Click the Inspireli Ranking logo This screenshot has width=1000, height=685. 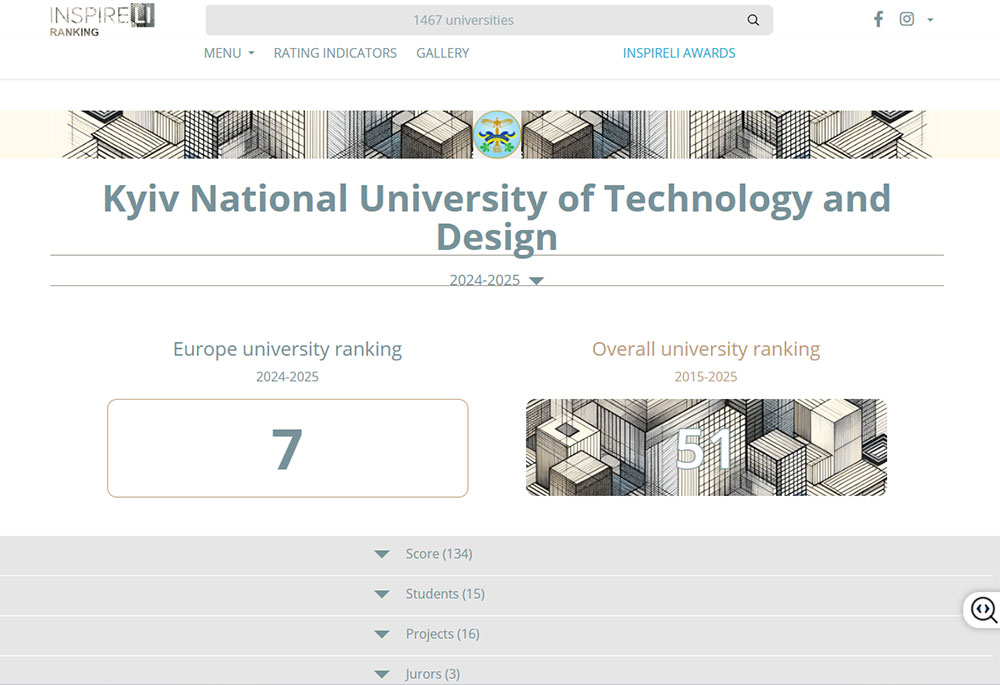tap(102, 19)
